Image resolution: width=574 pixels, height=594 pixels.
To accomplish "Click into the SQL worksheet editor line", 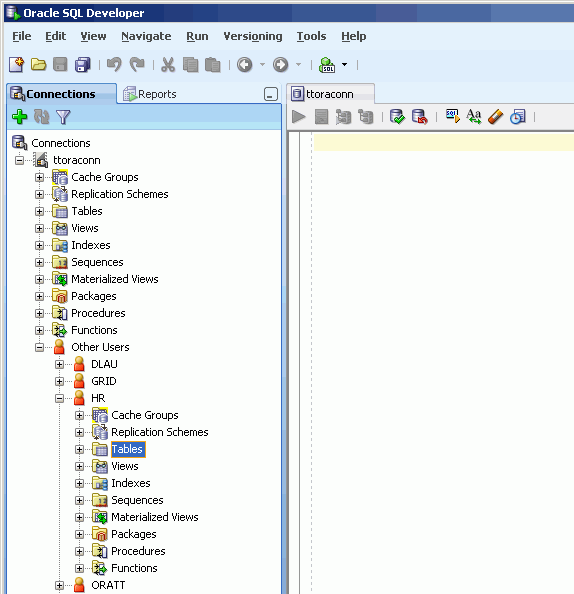I will 443,142.
